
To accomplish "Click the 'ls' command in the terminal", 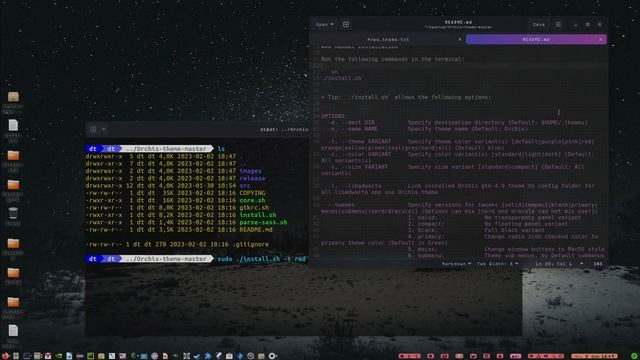I will pyautogui.click(x=221, y=149).
